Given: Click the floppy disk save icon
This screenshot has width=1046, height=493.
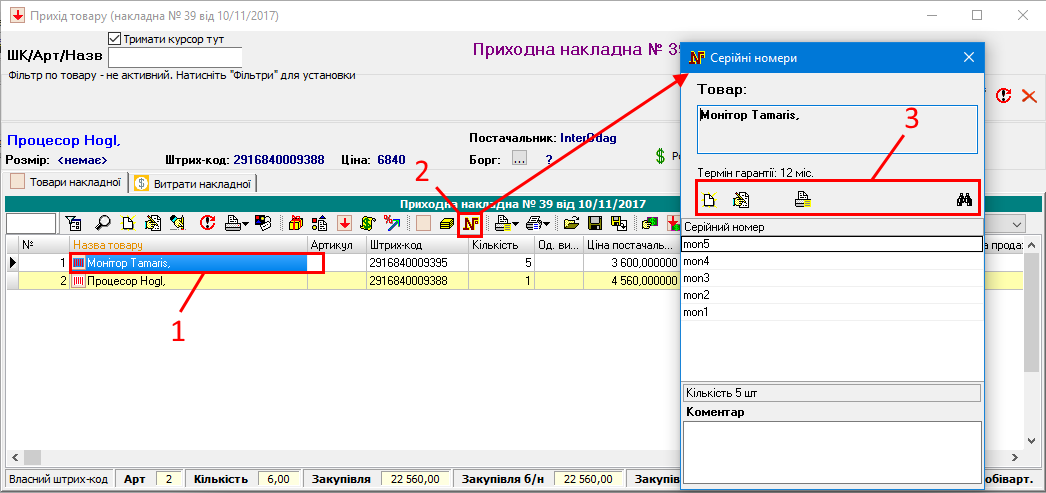Looking at the screenshot, I should pos(594,224).
